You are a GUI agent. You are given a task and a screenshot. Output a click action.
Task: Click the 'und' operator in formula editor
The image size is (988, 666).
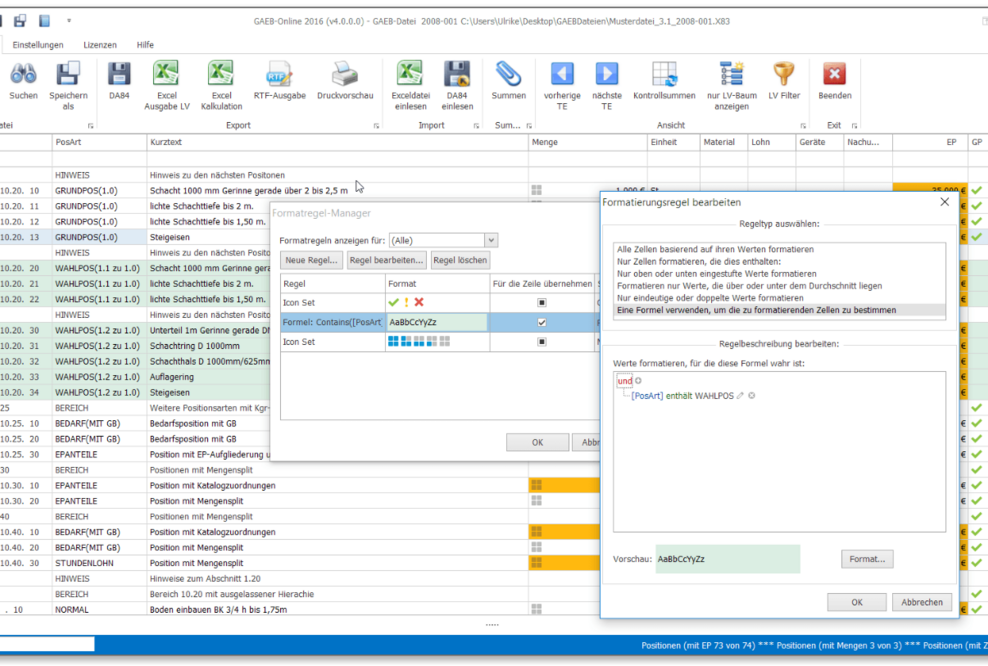tap(624, 381)
